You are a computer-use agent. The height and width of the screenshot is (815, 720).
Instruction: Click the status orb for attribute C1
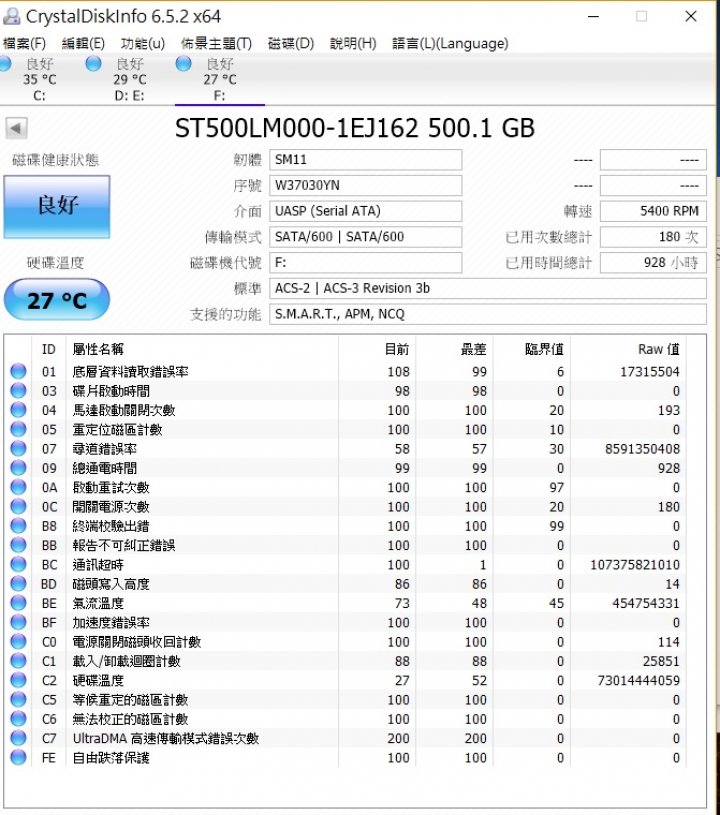18,661
